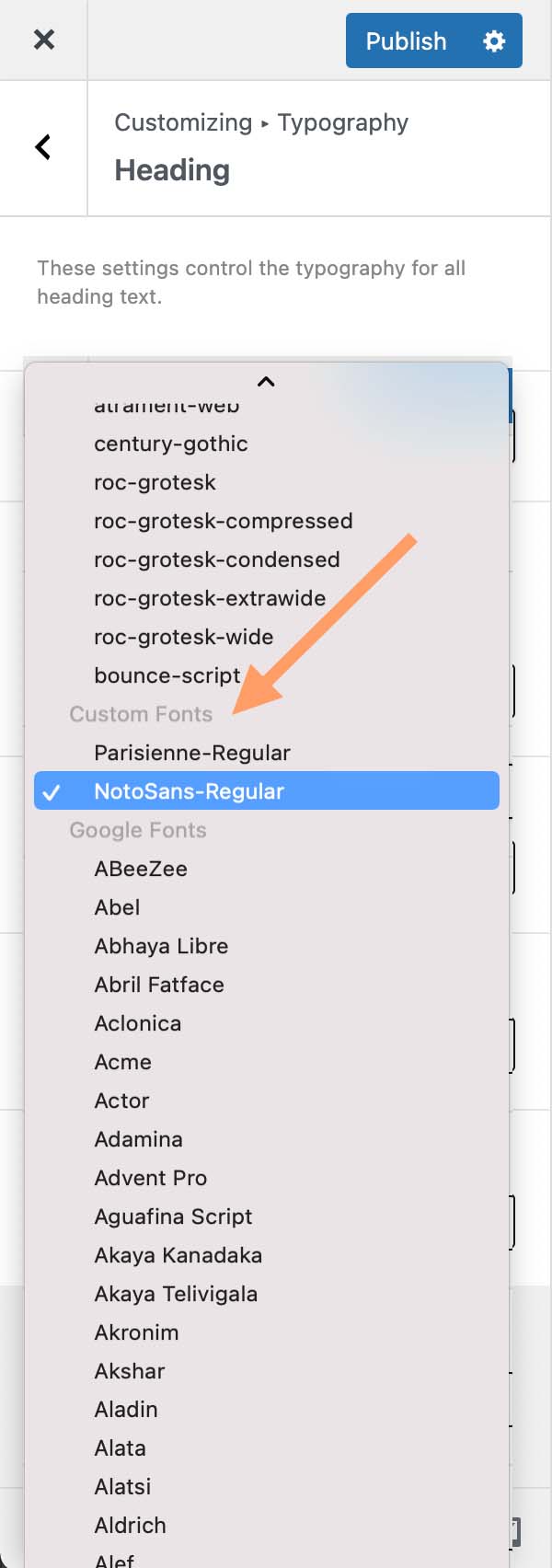Click the checkmark next to NotoSans-Regular
Viewport: 552px width, 1568px height.
(x=52, y=790)
